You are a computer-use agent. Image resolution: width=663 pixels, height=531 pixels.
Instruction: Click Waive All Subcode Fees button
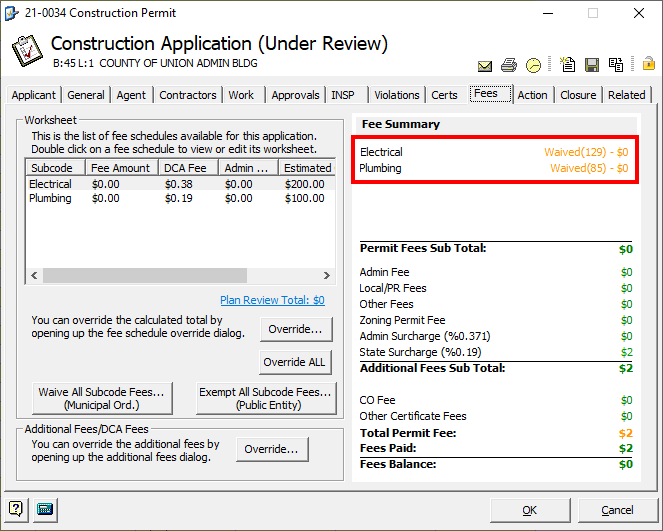pyautogui.click(x=102, y=398)
